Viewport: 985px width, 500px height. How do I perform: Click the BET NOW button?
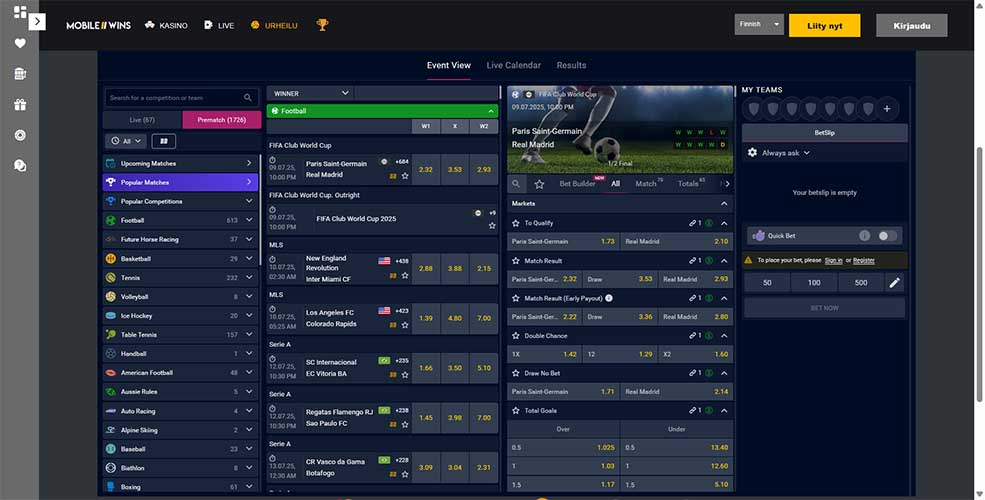(x=824, y=308)
